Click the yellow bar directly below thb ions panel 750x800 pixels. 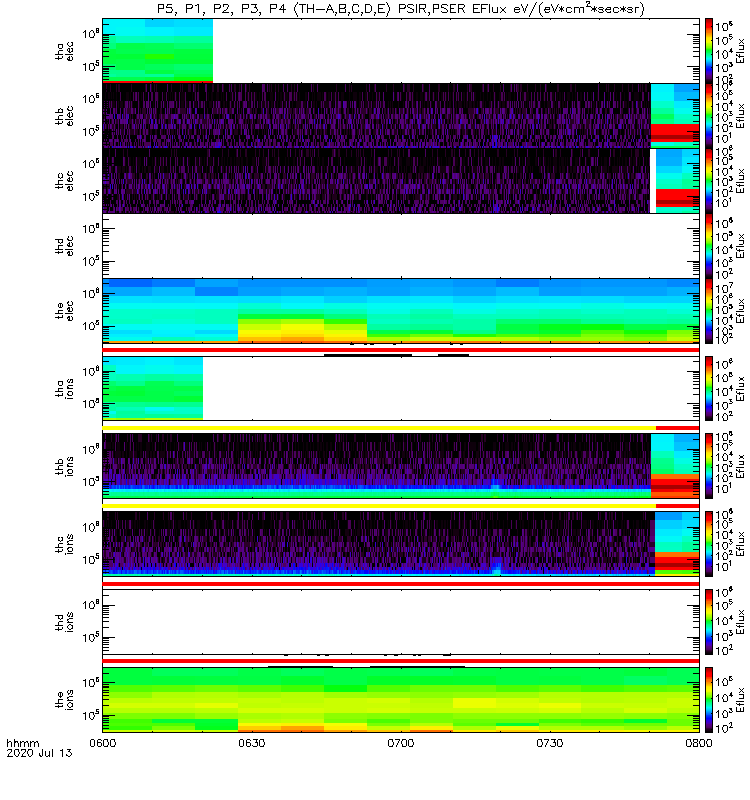tap(379, 506)
